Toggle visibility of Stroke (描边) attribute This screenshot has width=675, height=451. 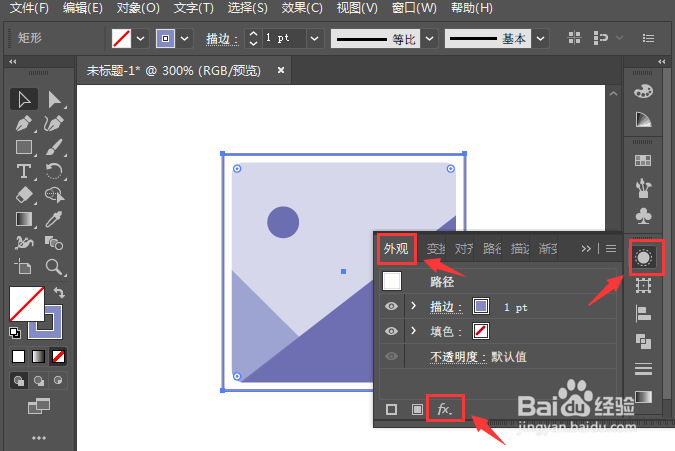[391, 306]
